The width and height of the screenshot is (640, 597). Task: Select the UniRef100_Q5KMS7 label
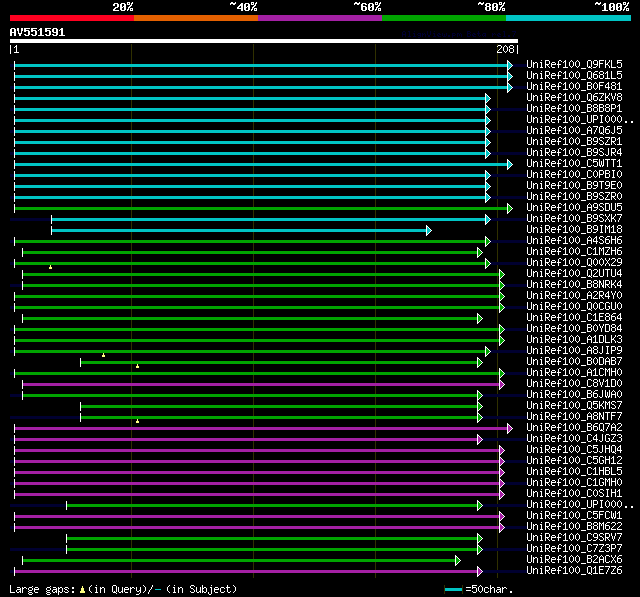point(574,406)
